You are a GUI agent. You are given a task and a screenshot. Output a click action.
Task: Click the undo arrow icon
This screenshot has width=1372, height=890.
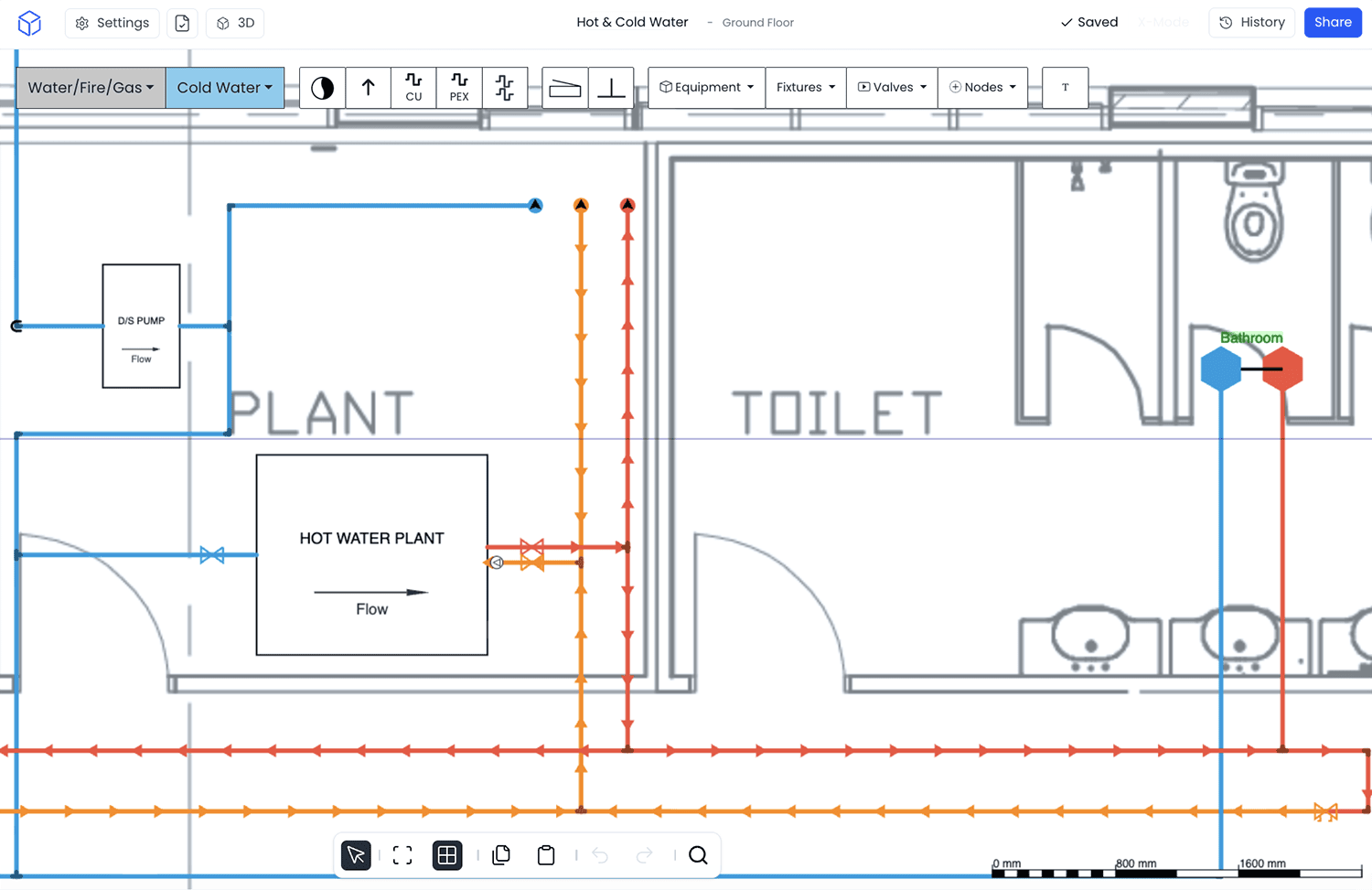coord(600,855)
